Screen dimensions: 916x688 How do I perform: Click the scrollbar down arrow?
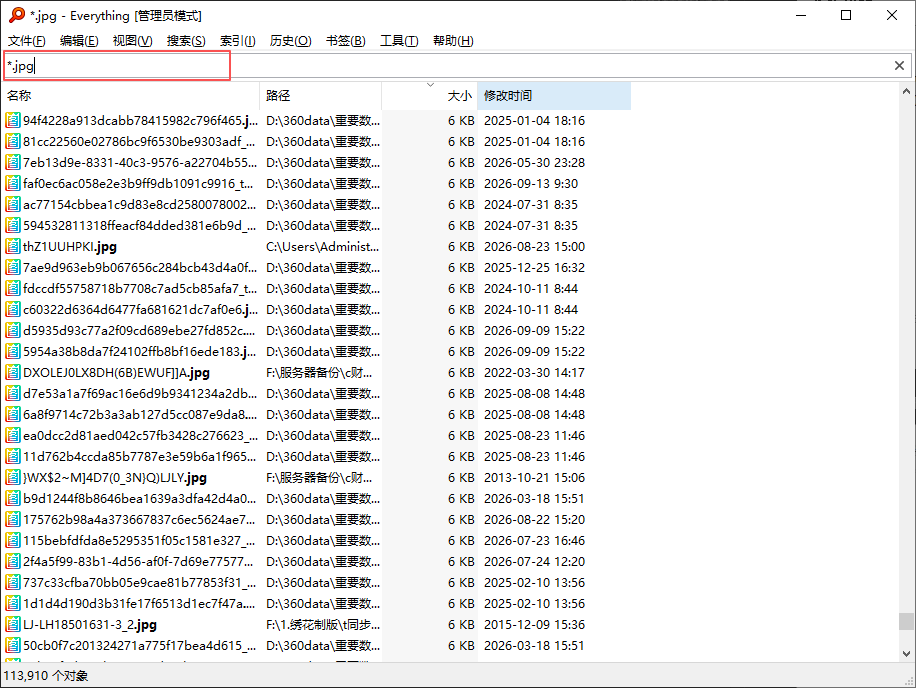coord(906,654)
